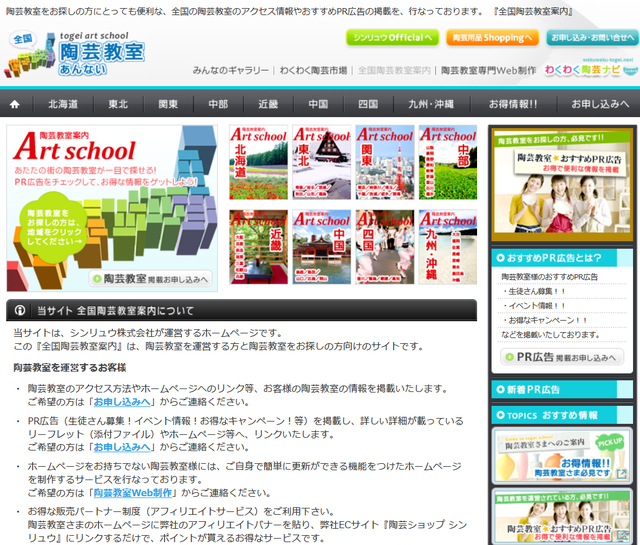The height and width of the screenshot is (545, 640).
Task: Click the PR広告 掲載お申し込みへ button
Action: pos(559,356)
